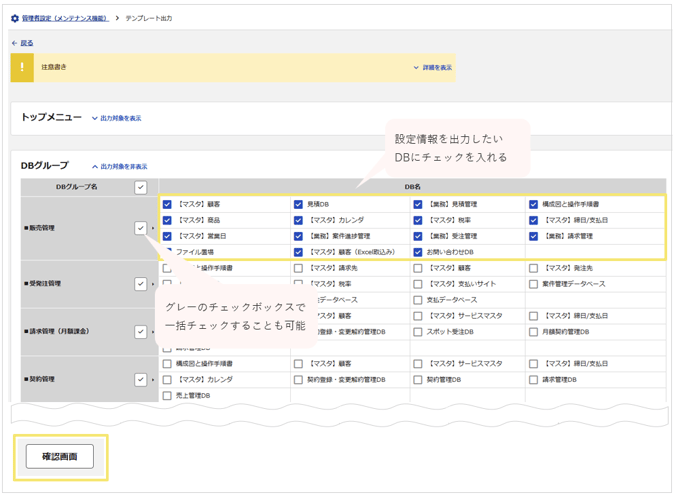The image size is (676, 497).
Task: Check the 【マスタ】支払いサイト checkbox
Action: (418, 284)
